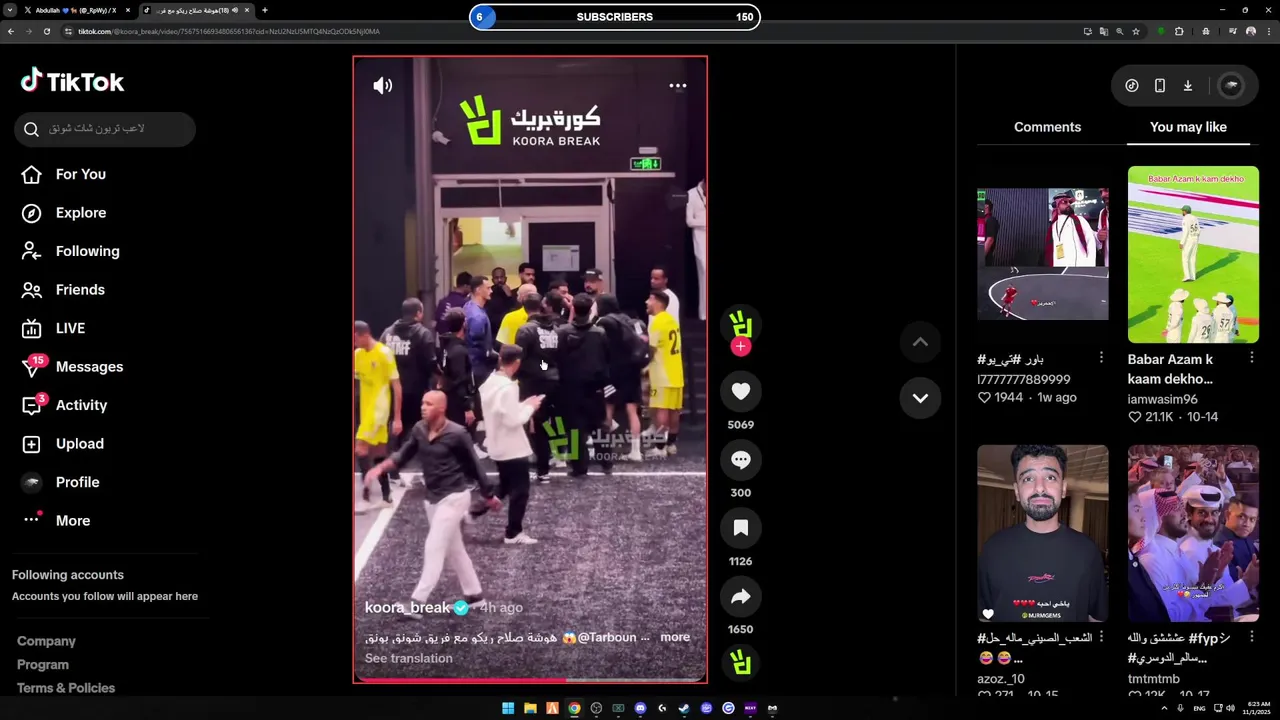Open the azoz._10 video thumbnail
The width and height of the screenshot is (1280, 720).
(1042, 533)
